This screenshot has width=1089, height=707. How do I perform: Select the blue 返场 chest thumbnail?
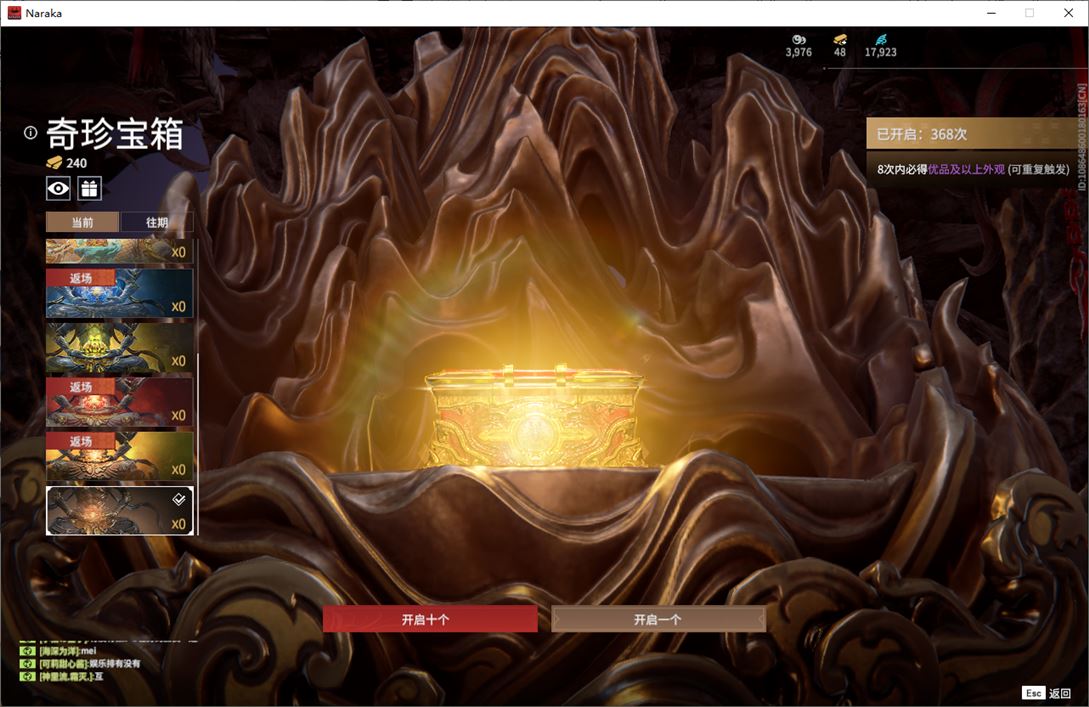[x=119, y=293]
